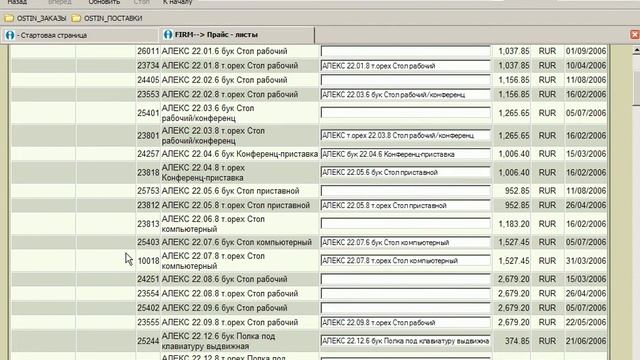Click the empty input field in row 25753
This screenshot has width=640, height=360.
point(405,191)
